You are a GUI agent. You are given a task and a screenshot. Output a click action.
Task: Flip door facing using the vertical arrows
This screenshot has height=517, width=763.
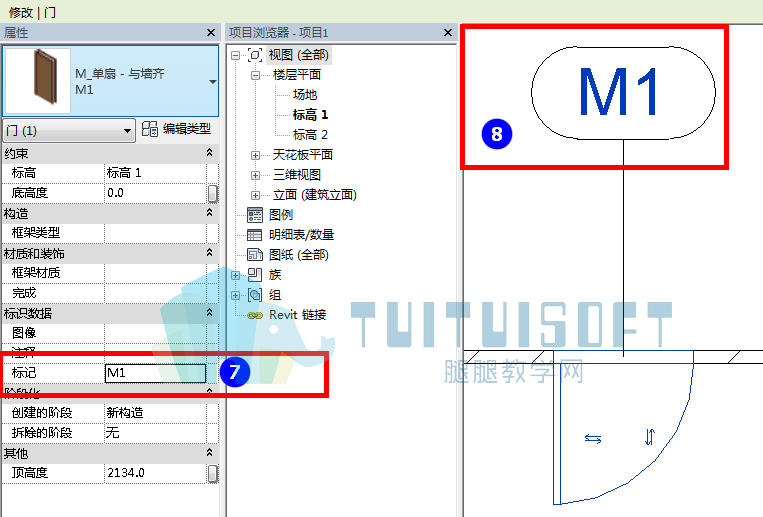point(650,437)
